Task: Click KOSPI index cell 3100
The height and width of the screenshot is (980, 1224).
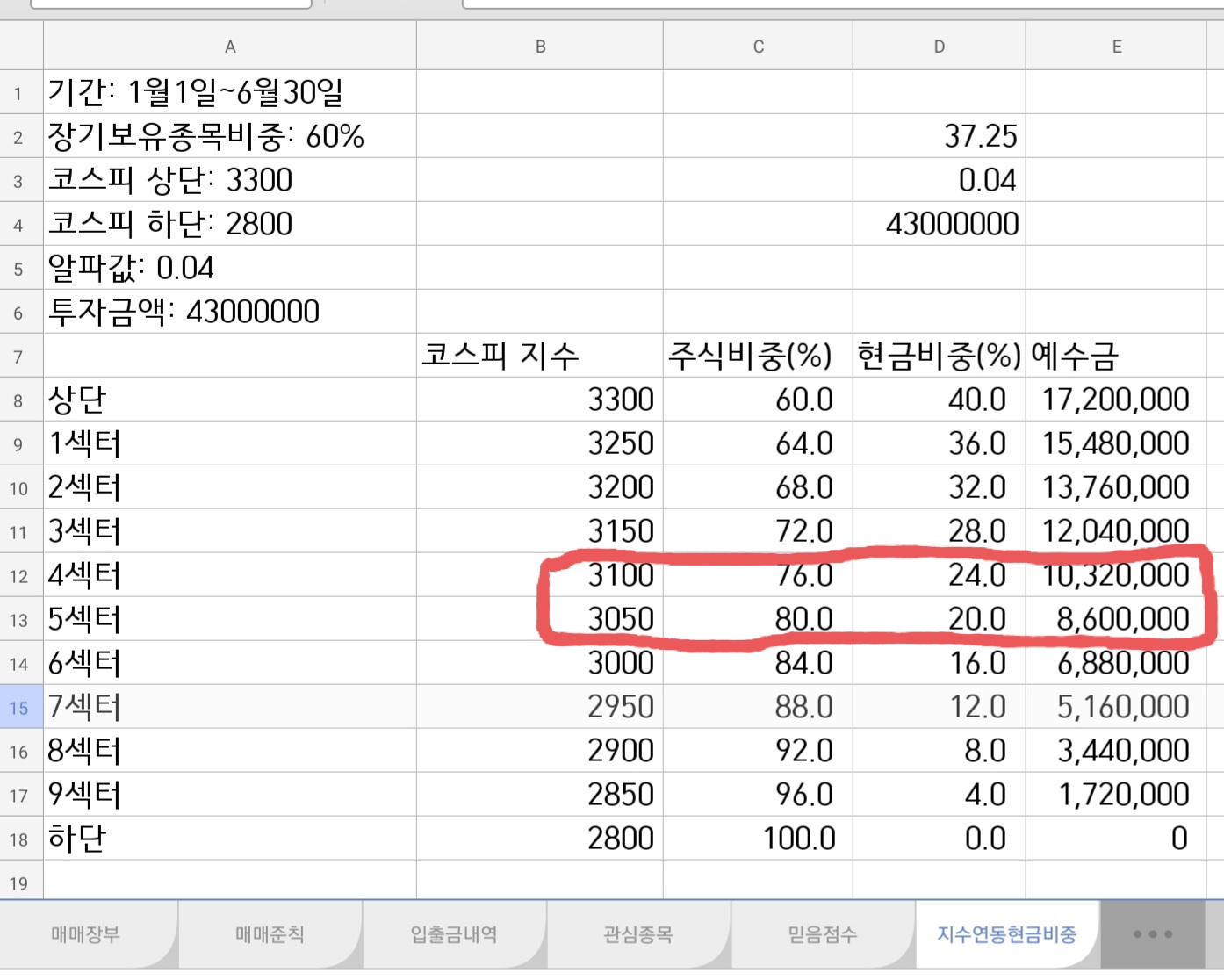Action: (540, 575)
